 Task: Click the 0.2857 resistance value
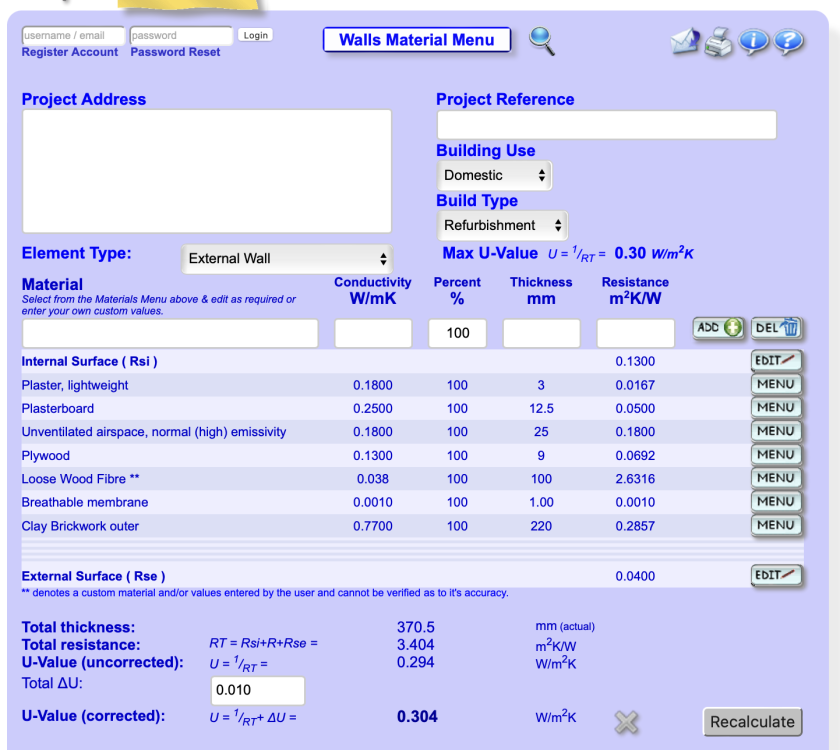(x=635, y=526)
